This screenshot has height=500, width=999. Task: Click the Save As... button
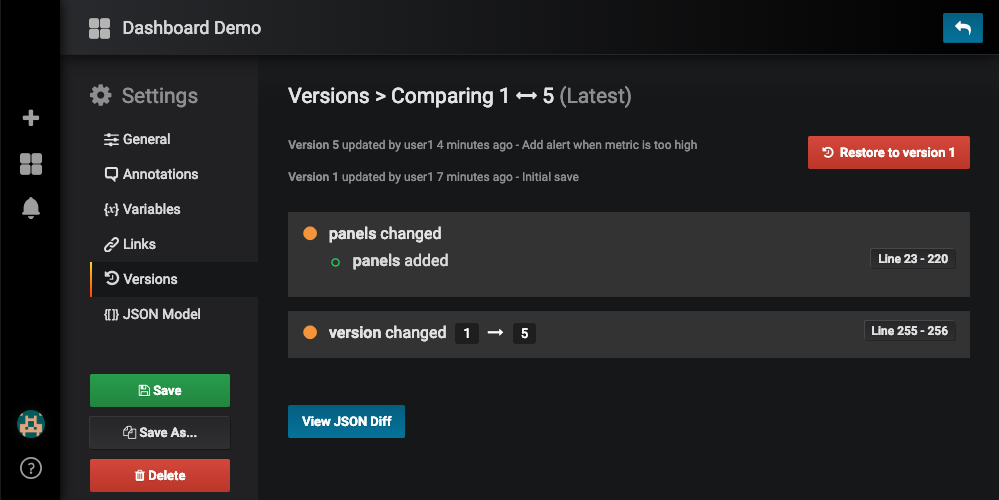[x=160, y=433]
